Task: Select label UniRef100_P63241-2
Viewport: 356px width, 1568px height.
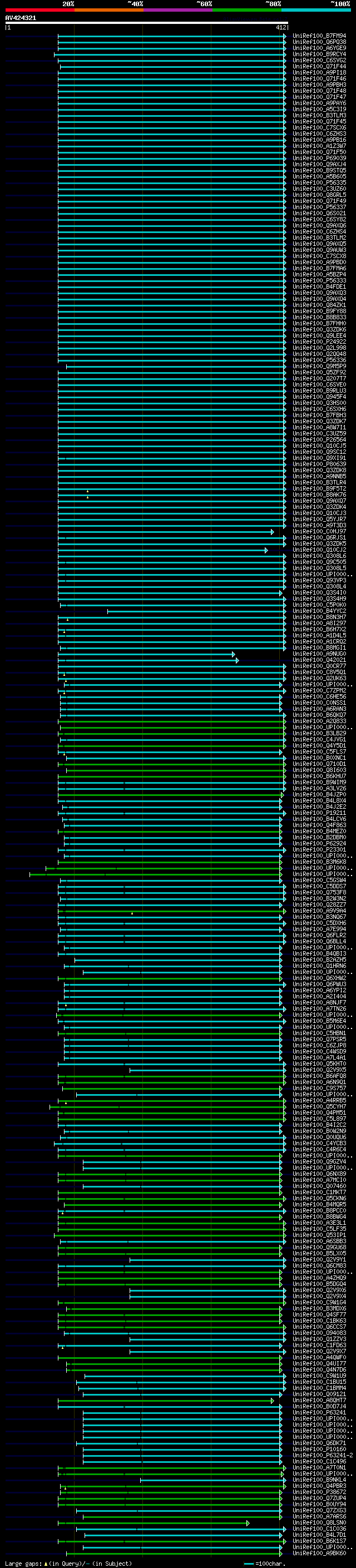Action: 323,1456
